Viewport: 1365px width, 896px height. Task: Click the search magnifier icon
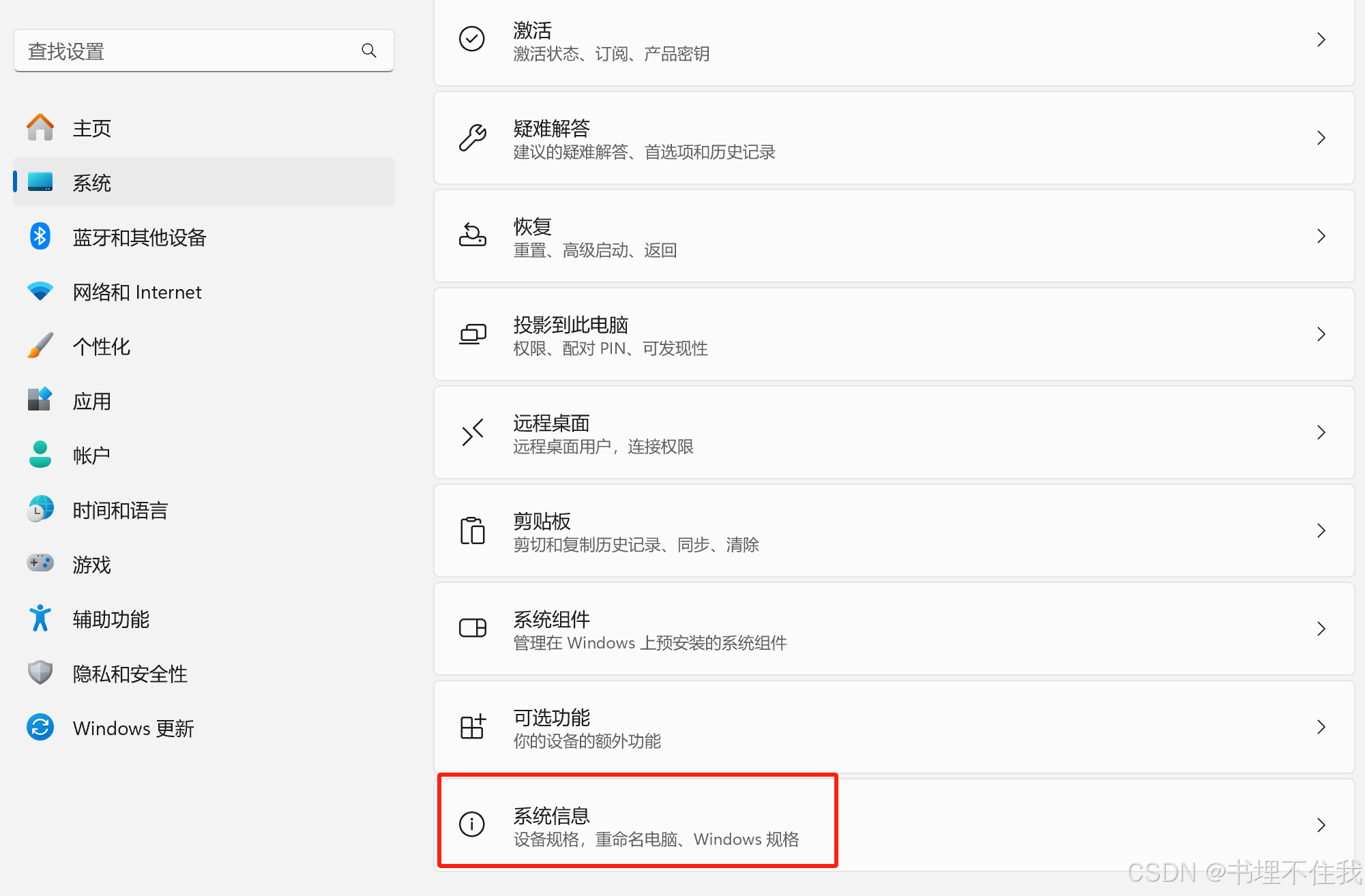(x=369, y=50)
